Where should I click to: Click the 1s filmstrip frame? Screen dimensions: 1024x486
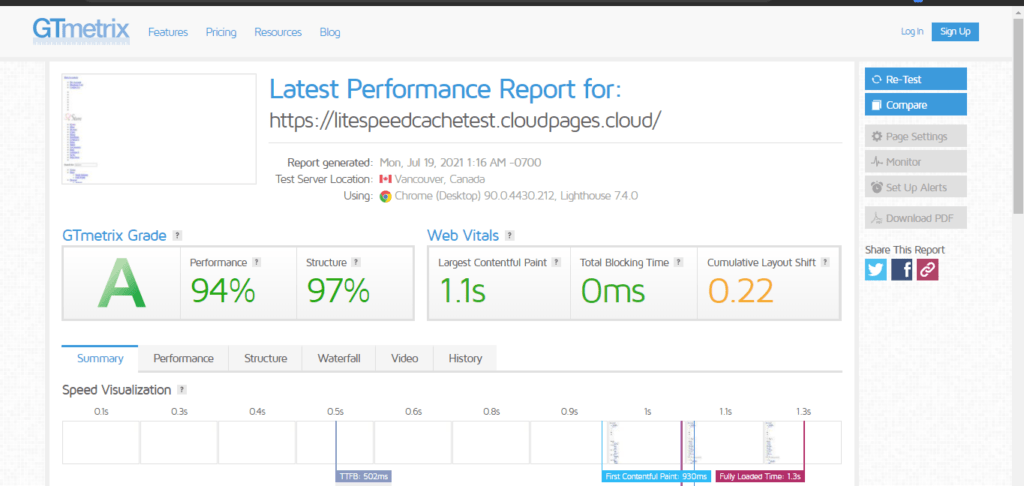[647, 442]
